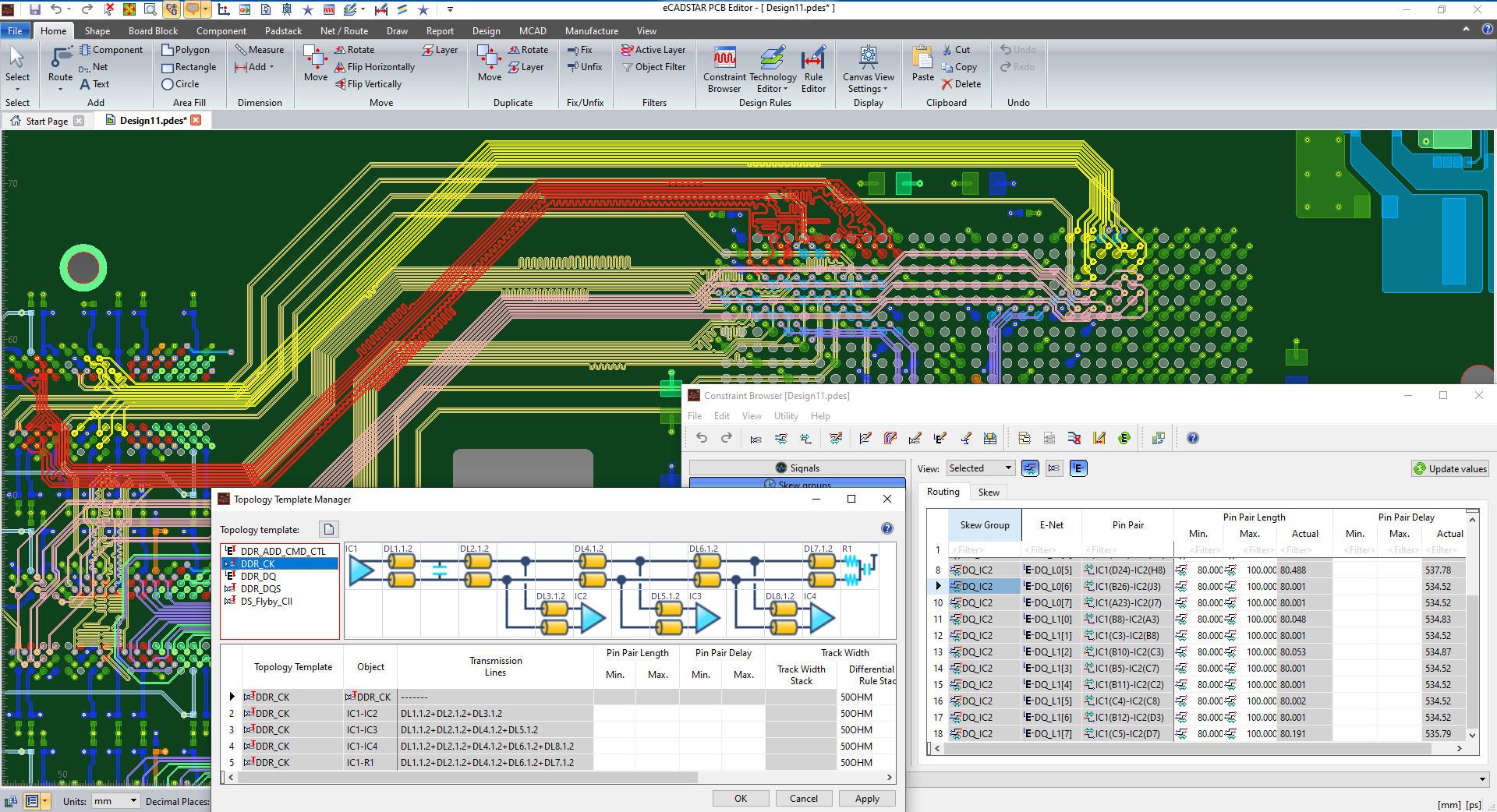Viewport: 1497px width, 812px height.
Task: Click the Save icon in the quick access toolbar
Action: point(35,9)
